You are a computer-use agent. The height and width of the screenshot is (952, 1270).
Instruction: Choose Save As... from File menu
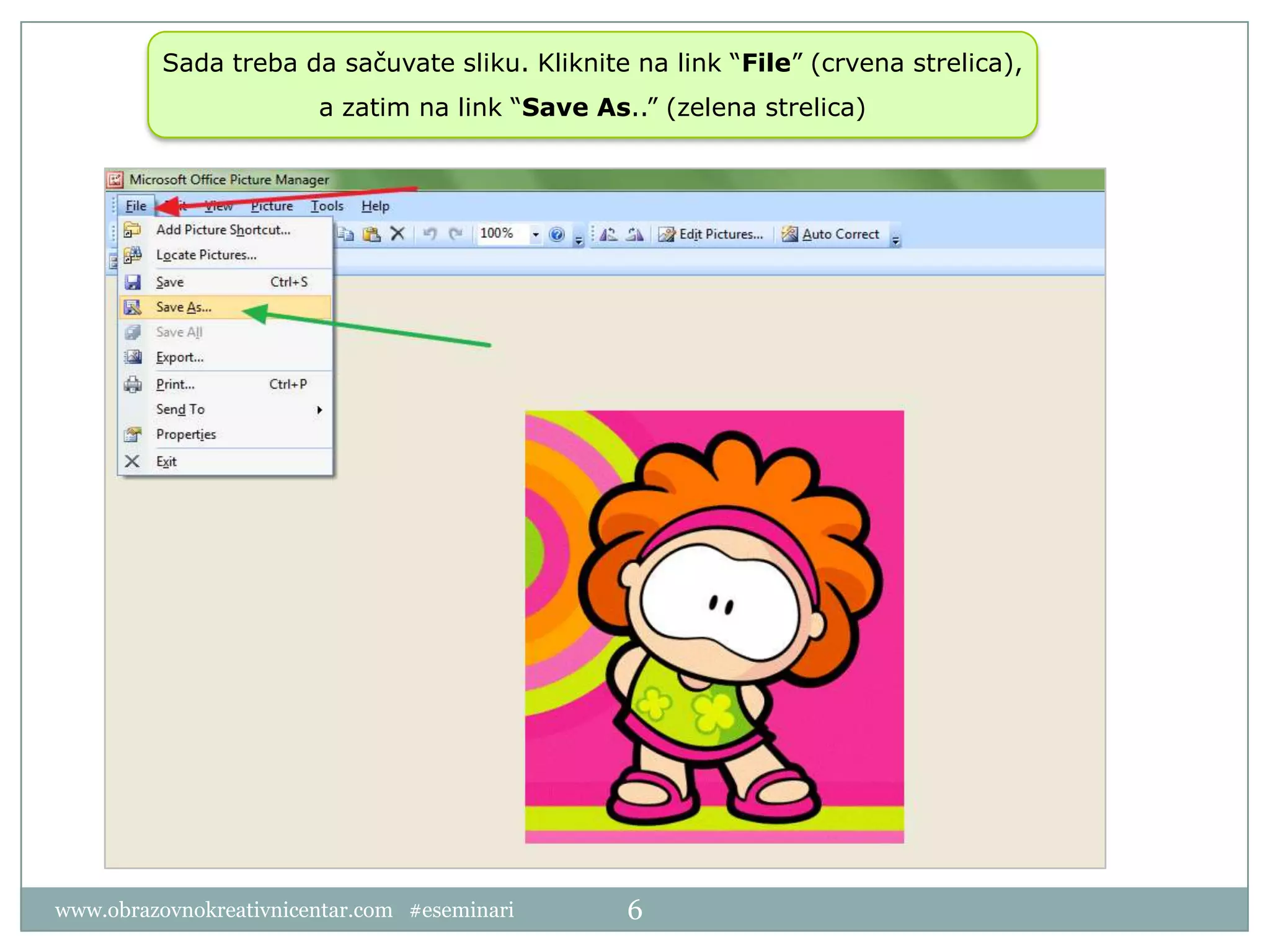click(x=184, y=307)
